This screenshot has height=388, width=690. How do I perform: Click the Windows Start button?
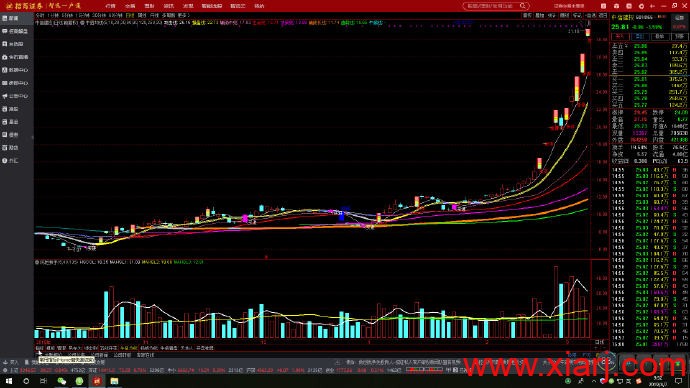[x=8, y=381]
